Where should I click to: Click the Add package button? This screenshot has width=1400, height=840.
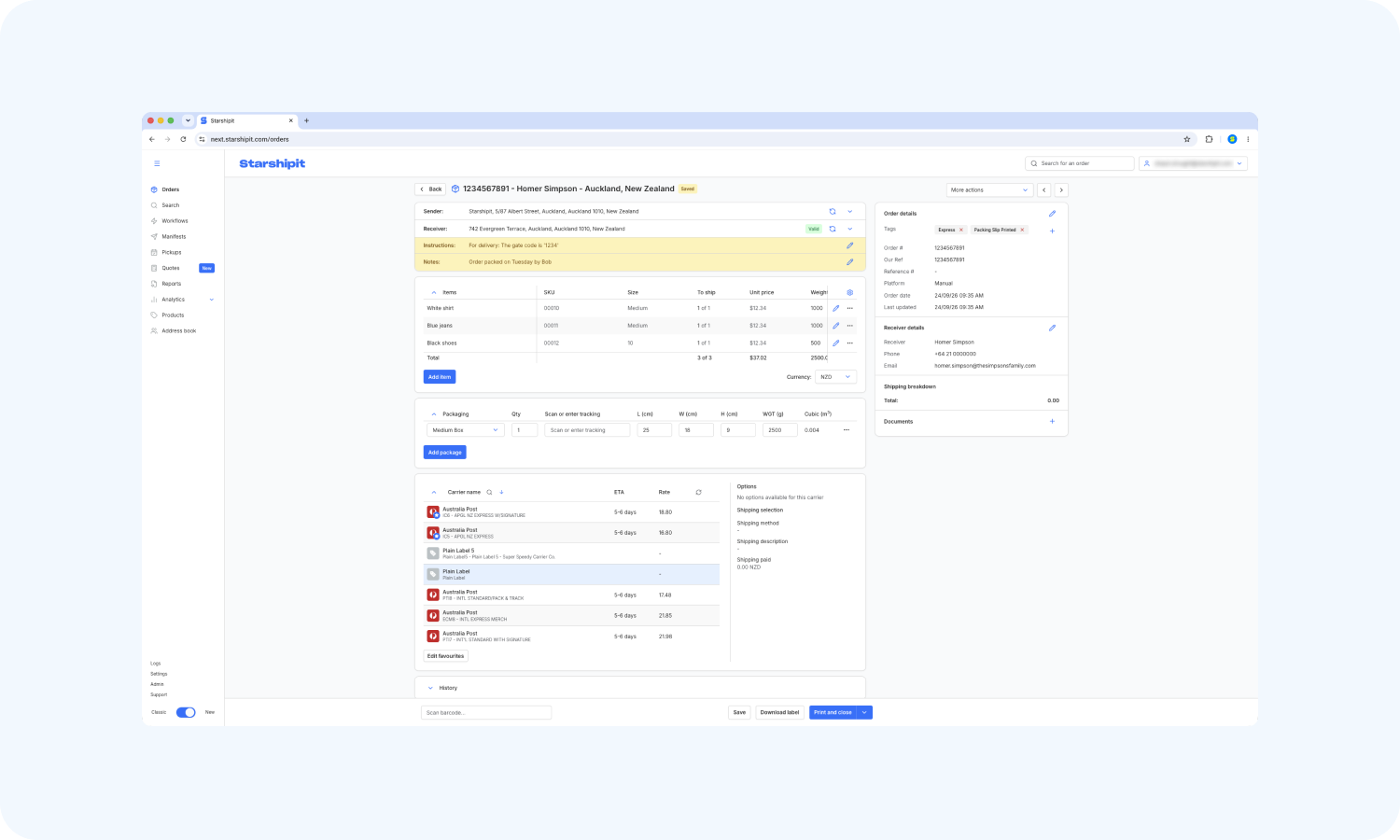point(445,453)
